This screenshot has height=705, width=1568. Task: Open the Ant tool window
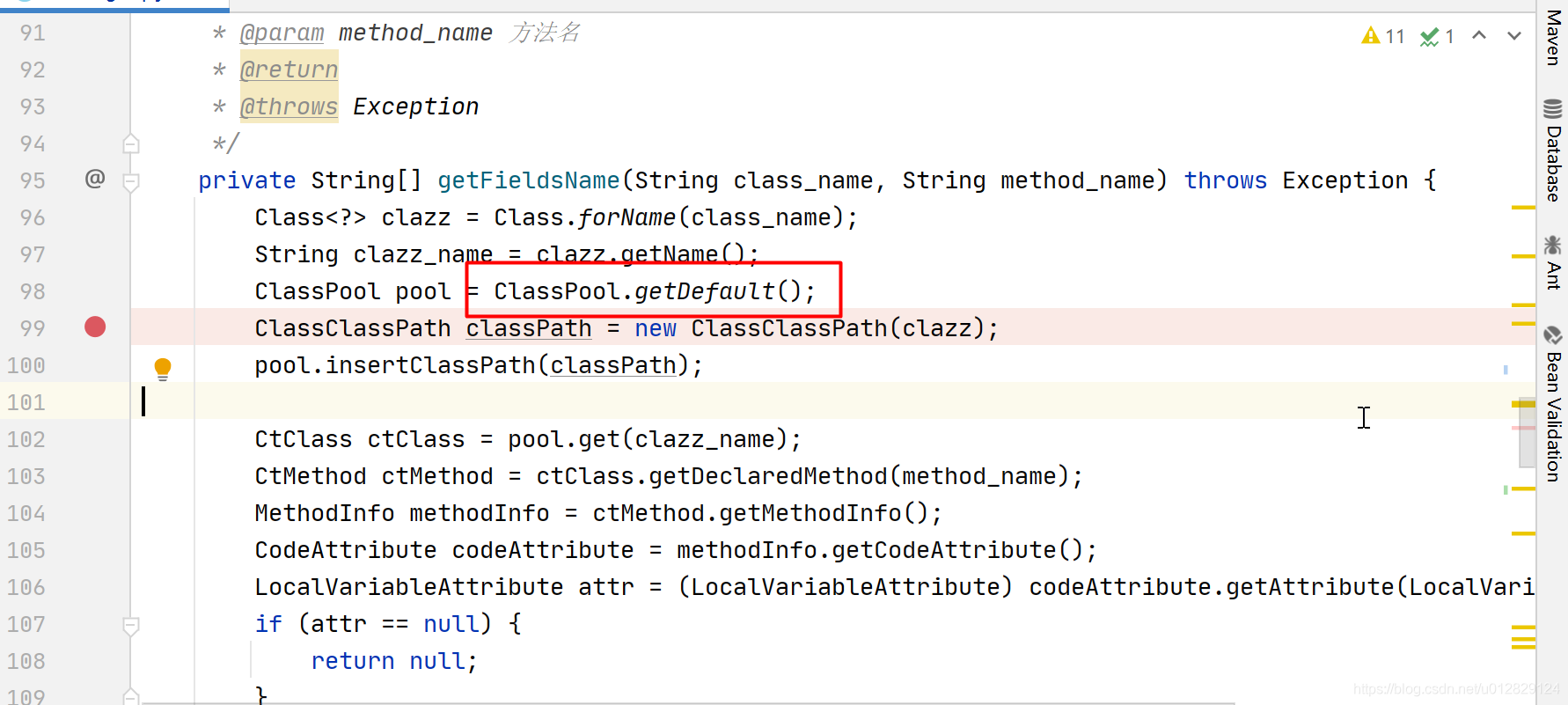coord(1553,262)
